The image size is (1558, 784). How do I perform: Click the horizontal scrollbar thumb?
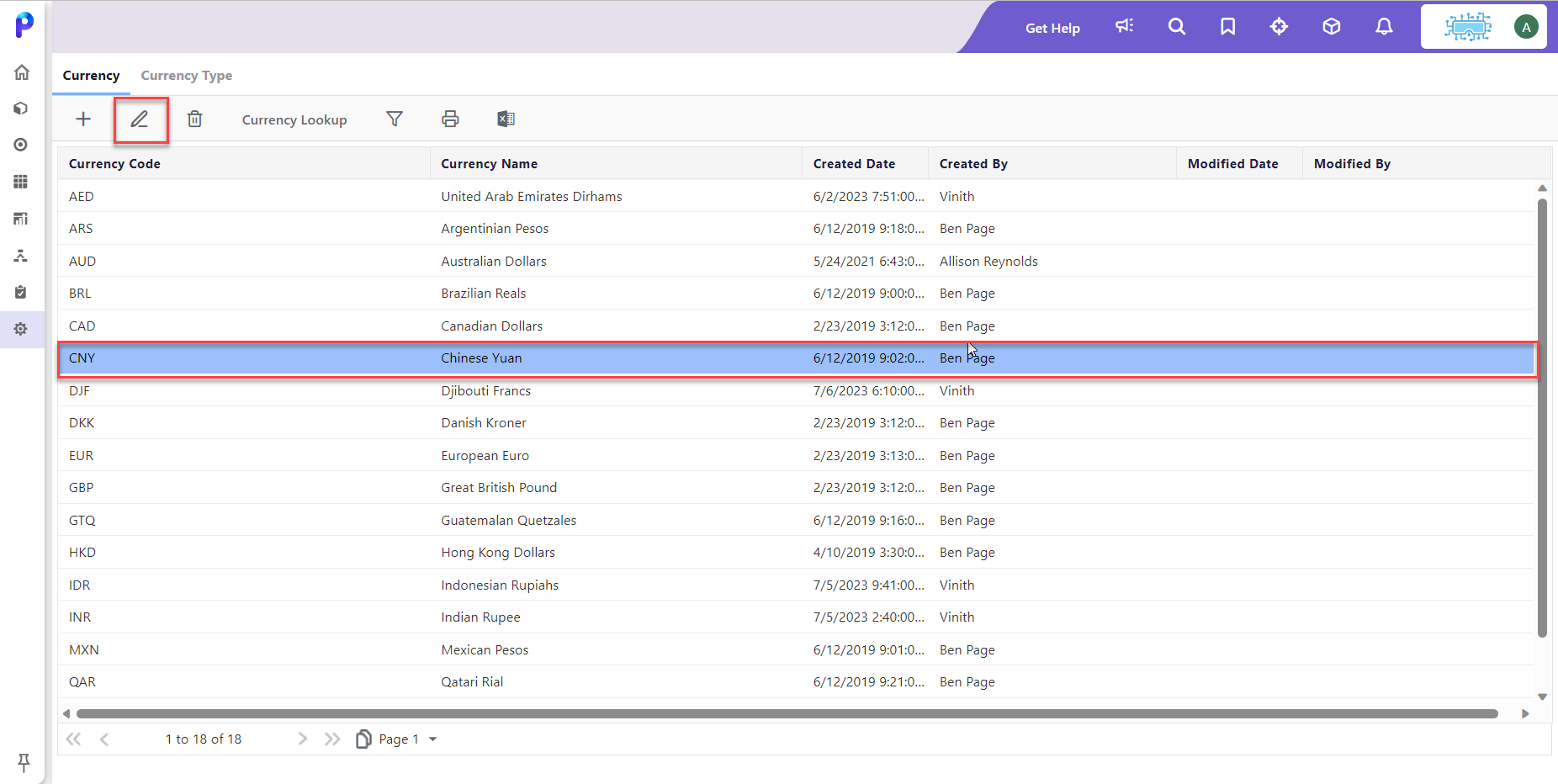click(x=787, y=714)
